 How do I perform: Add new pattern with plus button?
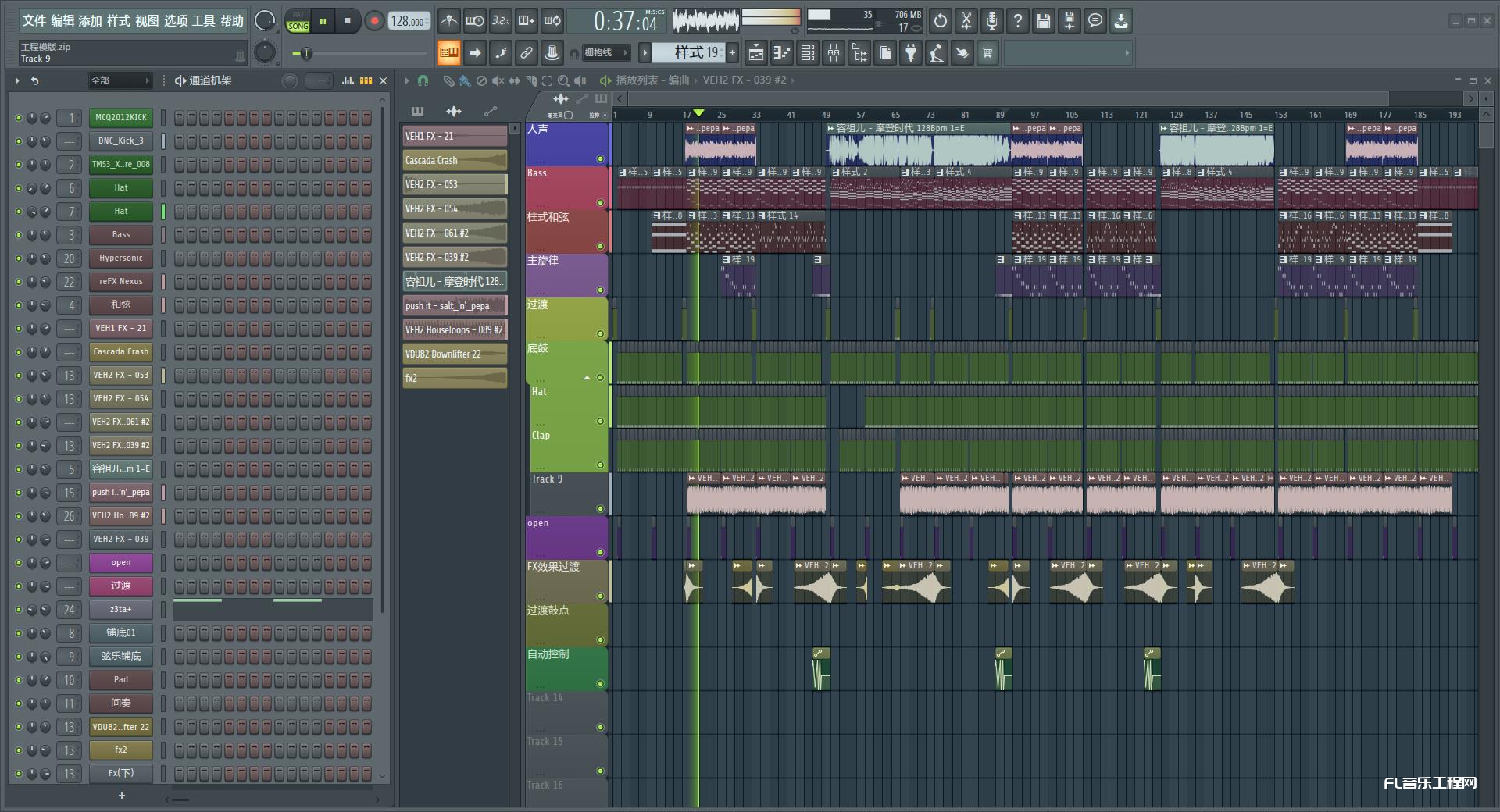tap(733, 53)
